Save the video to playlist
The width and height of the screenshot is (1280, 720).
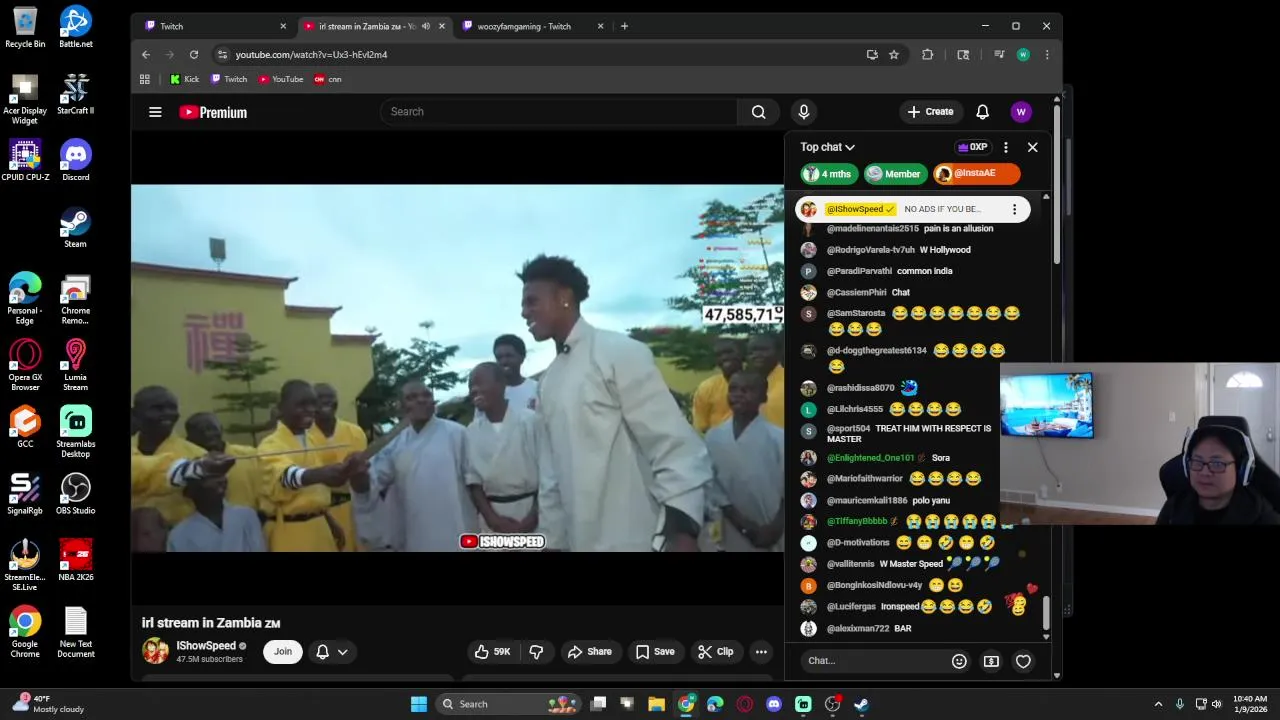tap(655, 652)
